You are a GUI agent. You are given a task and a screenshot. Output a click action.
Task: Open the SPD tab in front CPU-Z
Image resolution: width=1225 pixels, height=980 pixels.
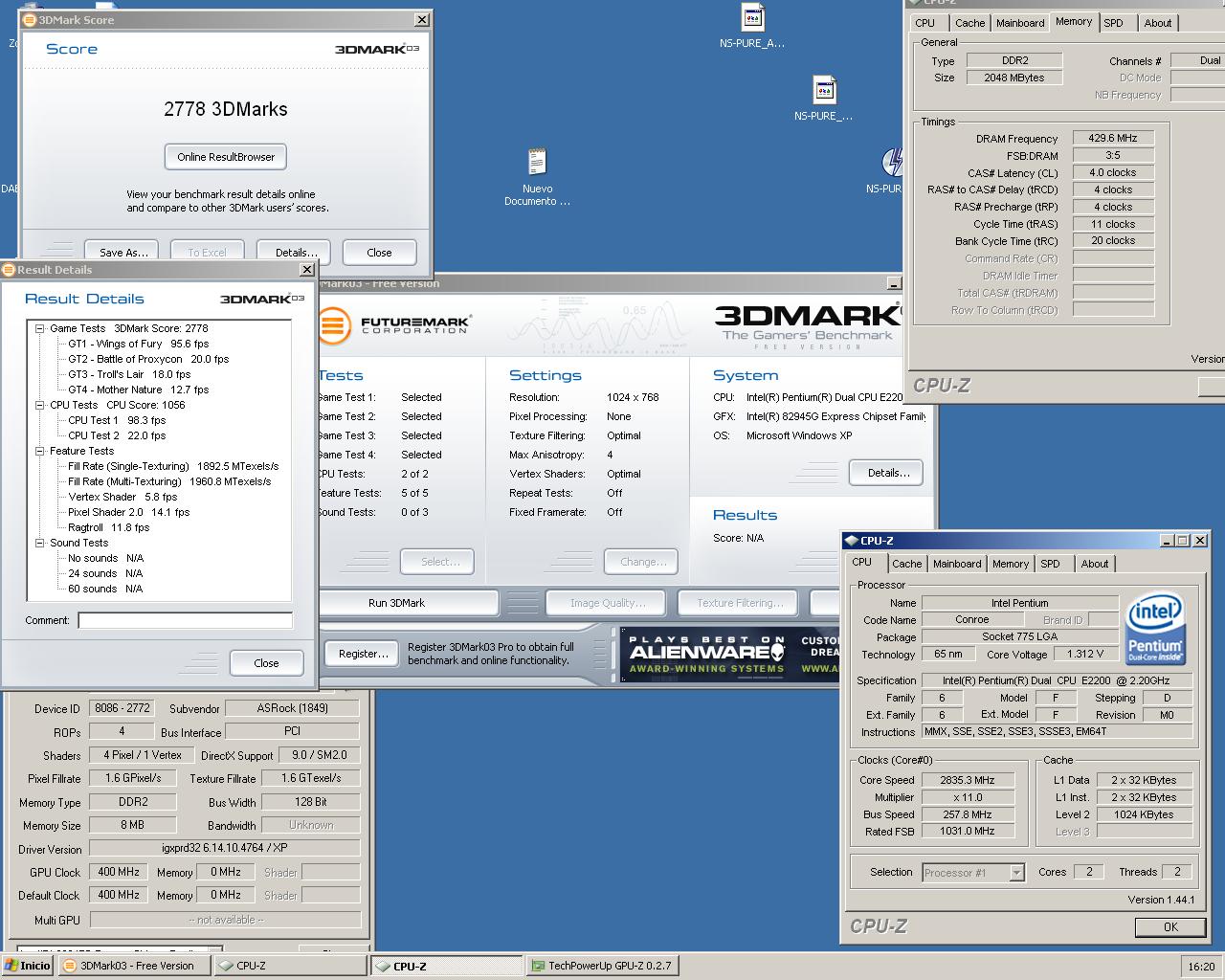tap(1050, 564)
